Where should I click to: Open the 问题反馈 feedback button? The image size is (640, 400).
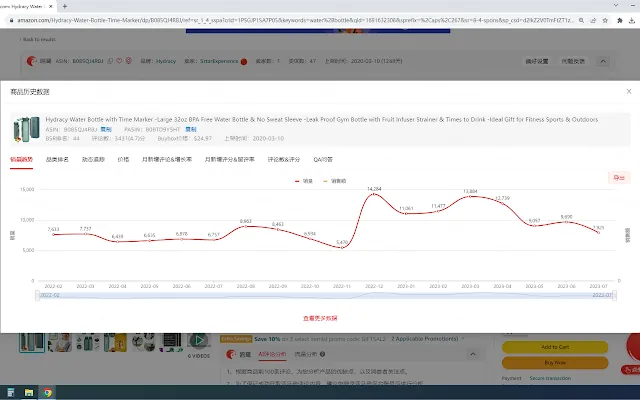coord(573,61)
